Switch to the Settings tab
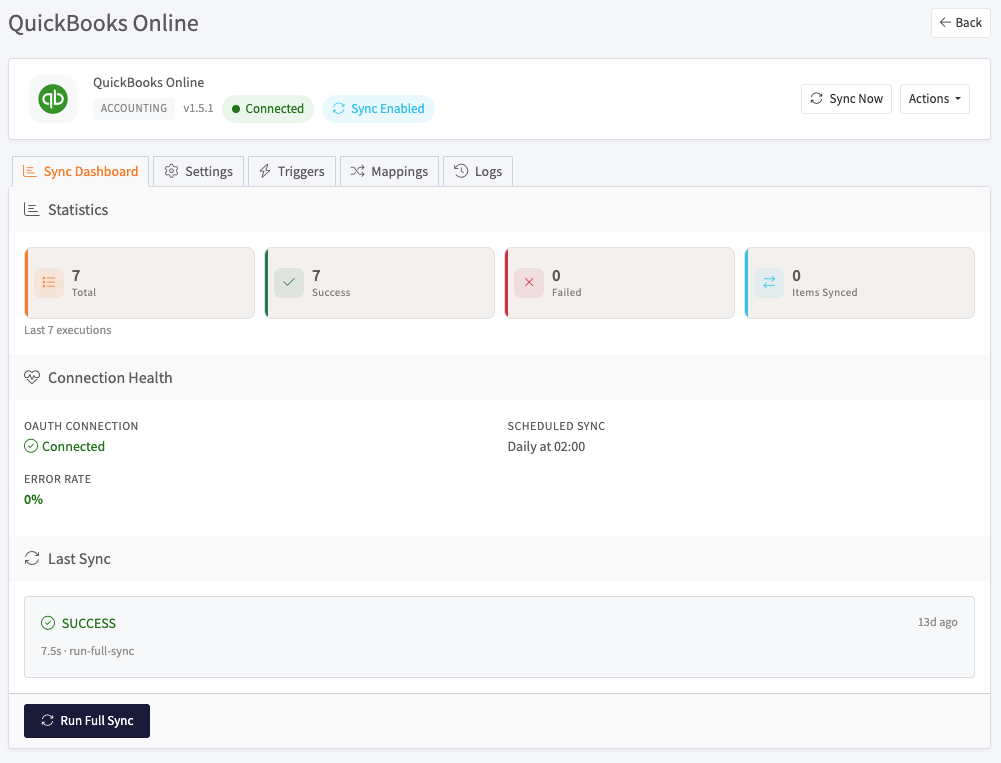This screenshot has height=763, width=1001. tap(199, 171)
